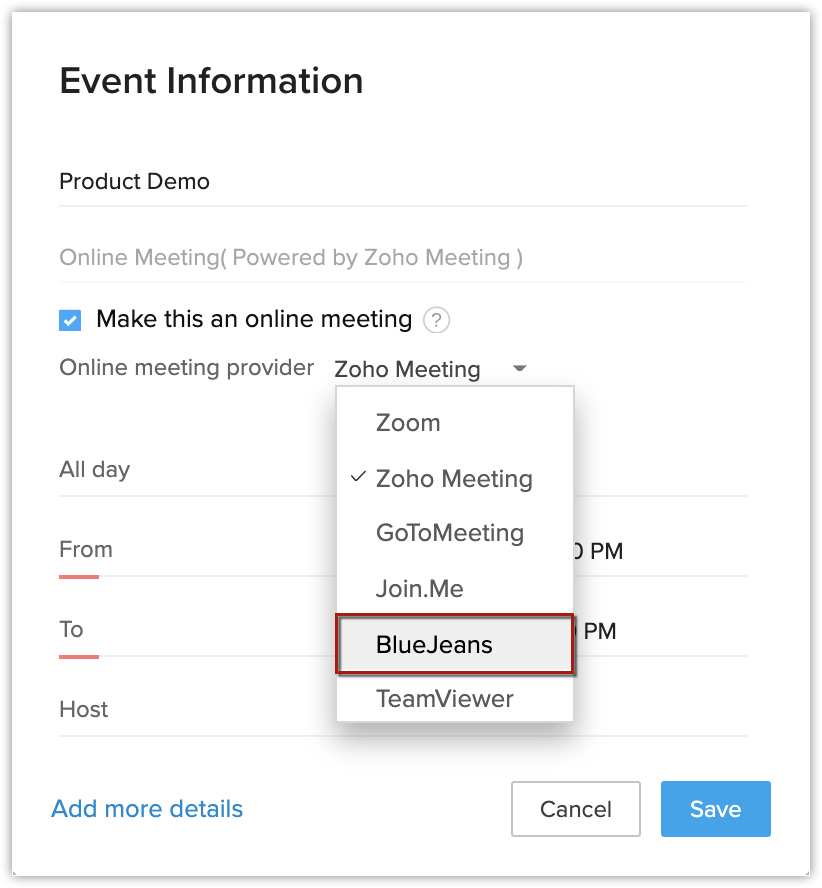822x888 pixels.
Task: Collapse the online meeting provider dropdown arrow
Action: [519, 369]
